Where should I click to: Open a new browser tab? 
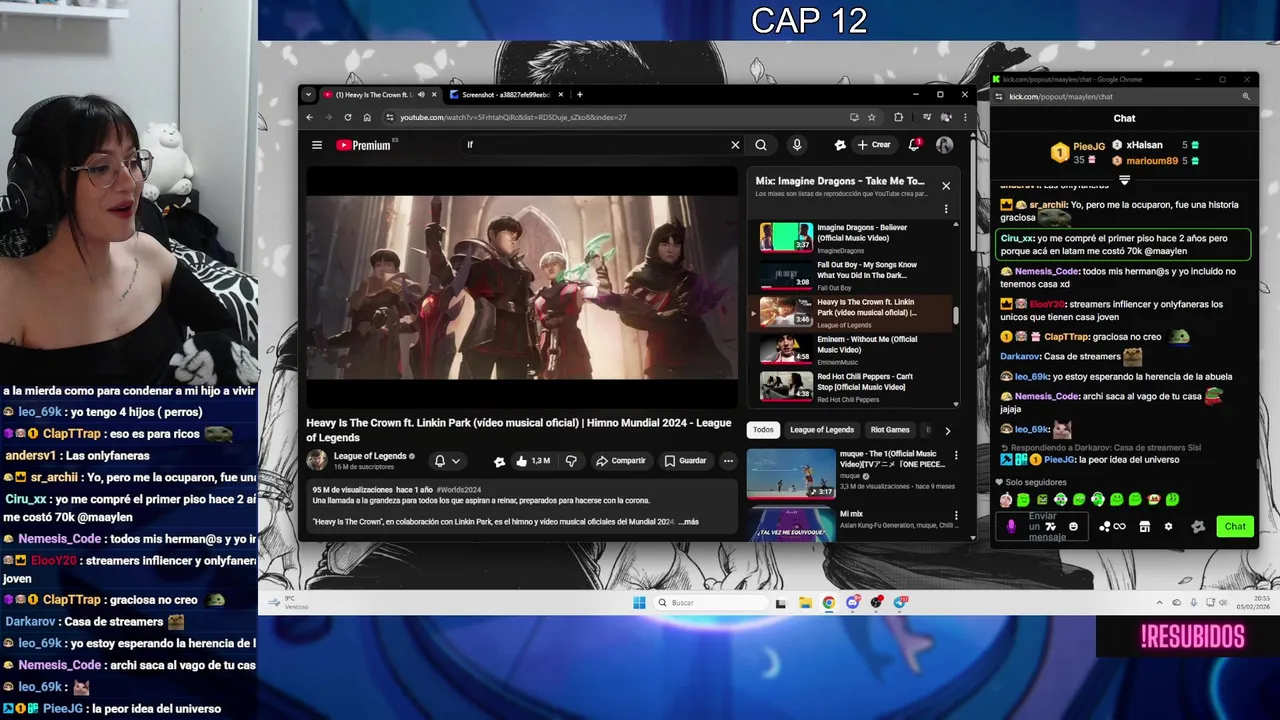[580, 95]
